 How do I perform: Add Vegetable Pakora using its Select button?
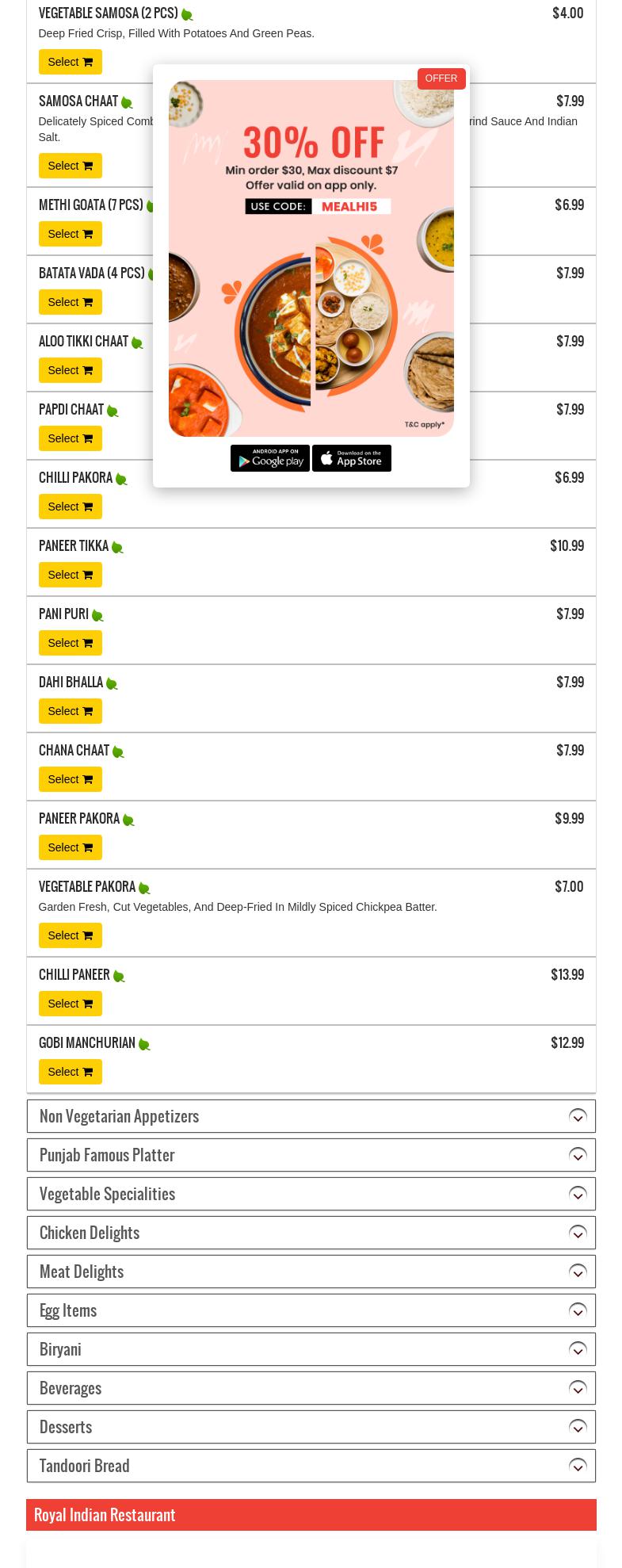71,935
